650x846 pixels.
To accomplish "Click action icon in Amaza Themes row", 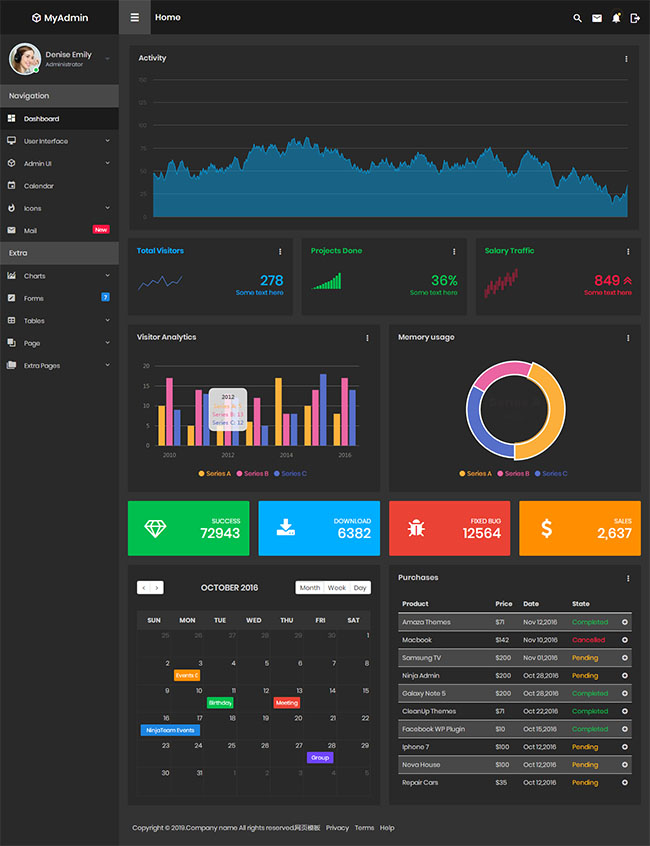I will tap(625, 622).
